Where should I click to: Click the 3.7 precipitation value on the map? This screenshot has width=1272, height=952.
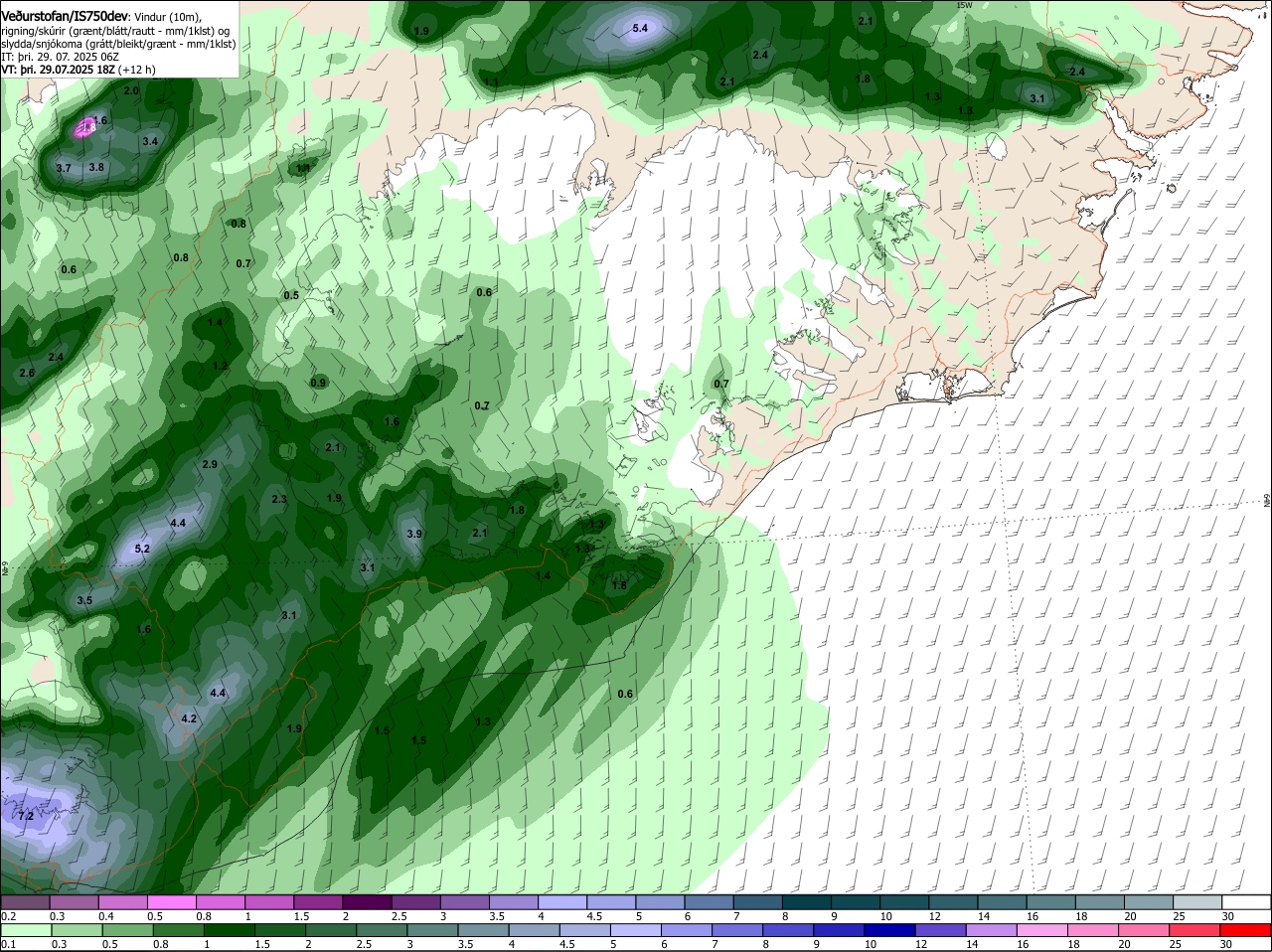click(64, 168)
